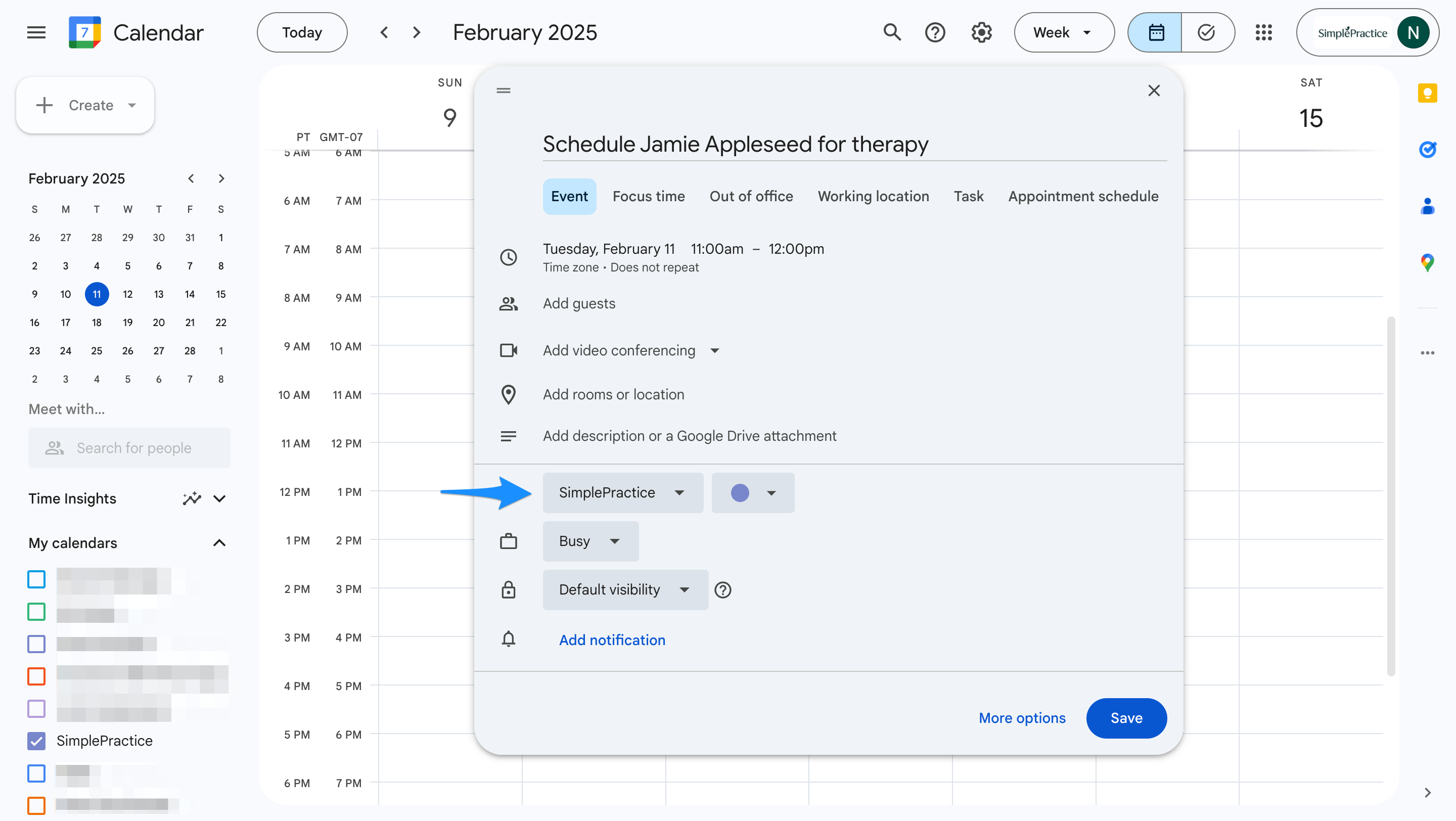Viewport: 1456px width, 821px height.
Task: Open More options
Action: 1022,717
